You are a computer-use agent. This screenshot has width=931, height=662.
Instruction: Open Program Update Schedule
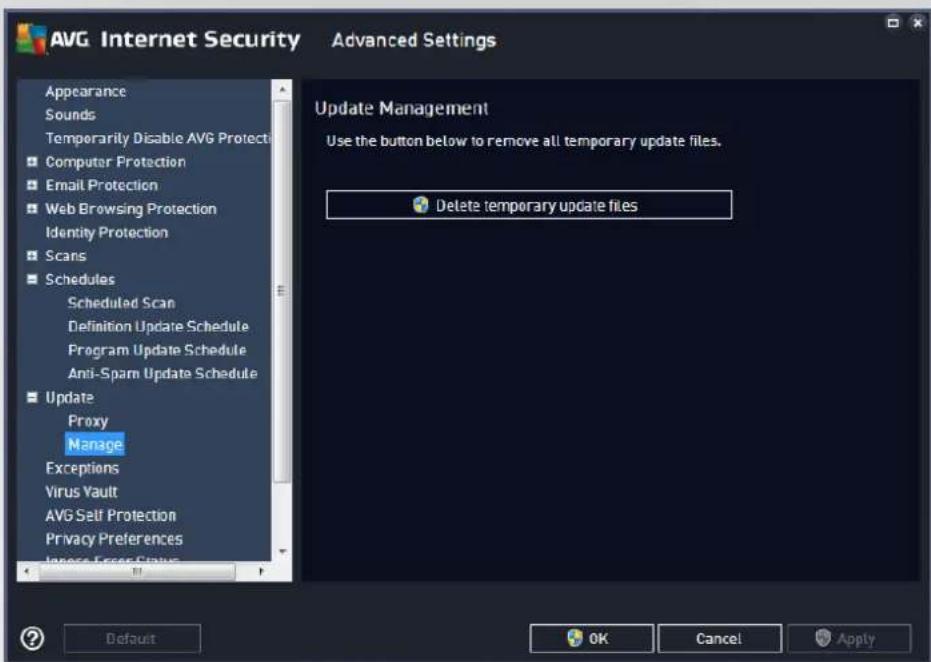(x=157, y=350)
